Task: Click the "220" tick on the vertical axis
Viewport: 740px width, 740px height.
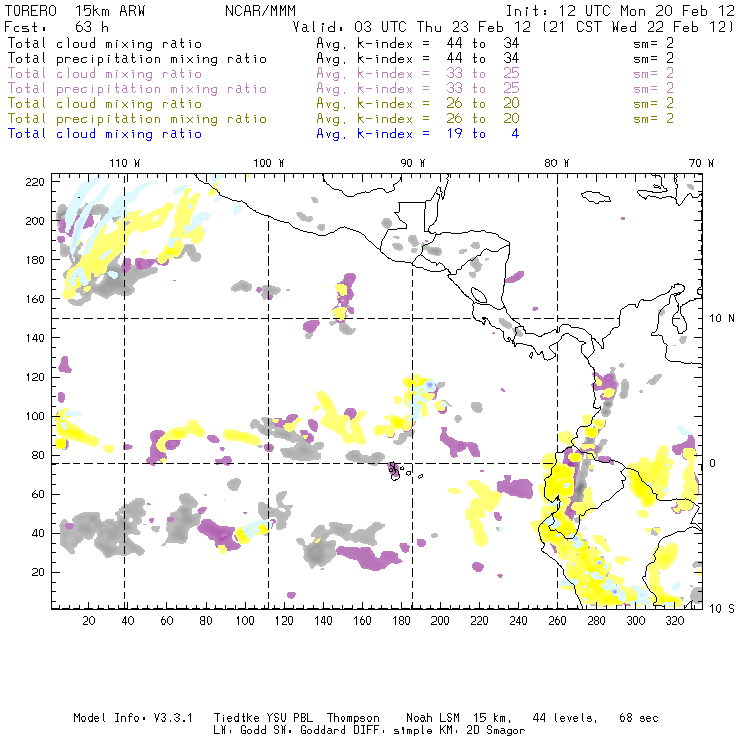Action: [x=35, y=182]
